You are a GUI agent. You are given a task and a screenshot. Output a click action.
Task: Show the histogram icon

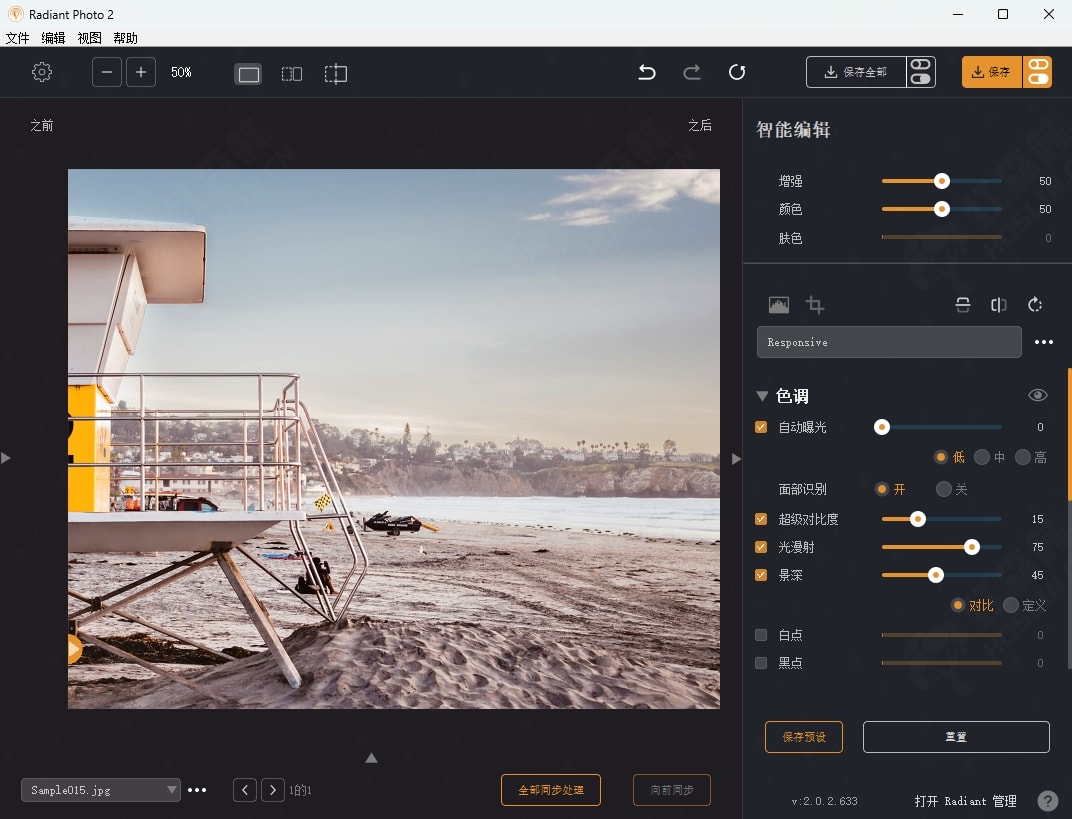[x=779, y=305]
